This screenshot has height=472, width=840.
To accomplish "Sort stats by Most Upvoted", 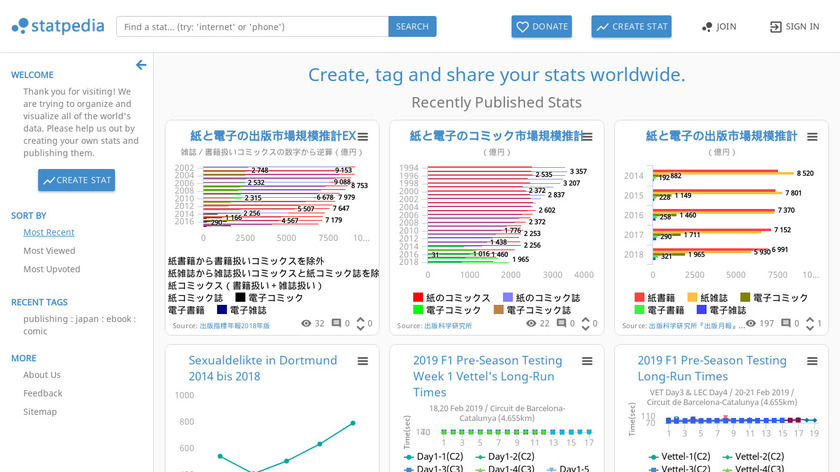I will [x=52, y=269].
